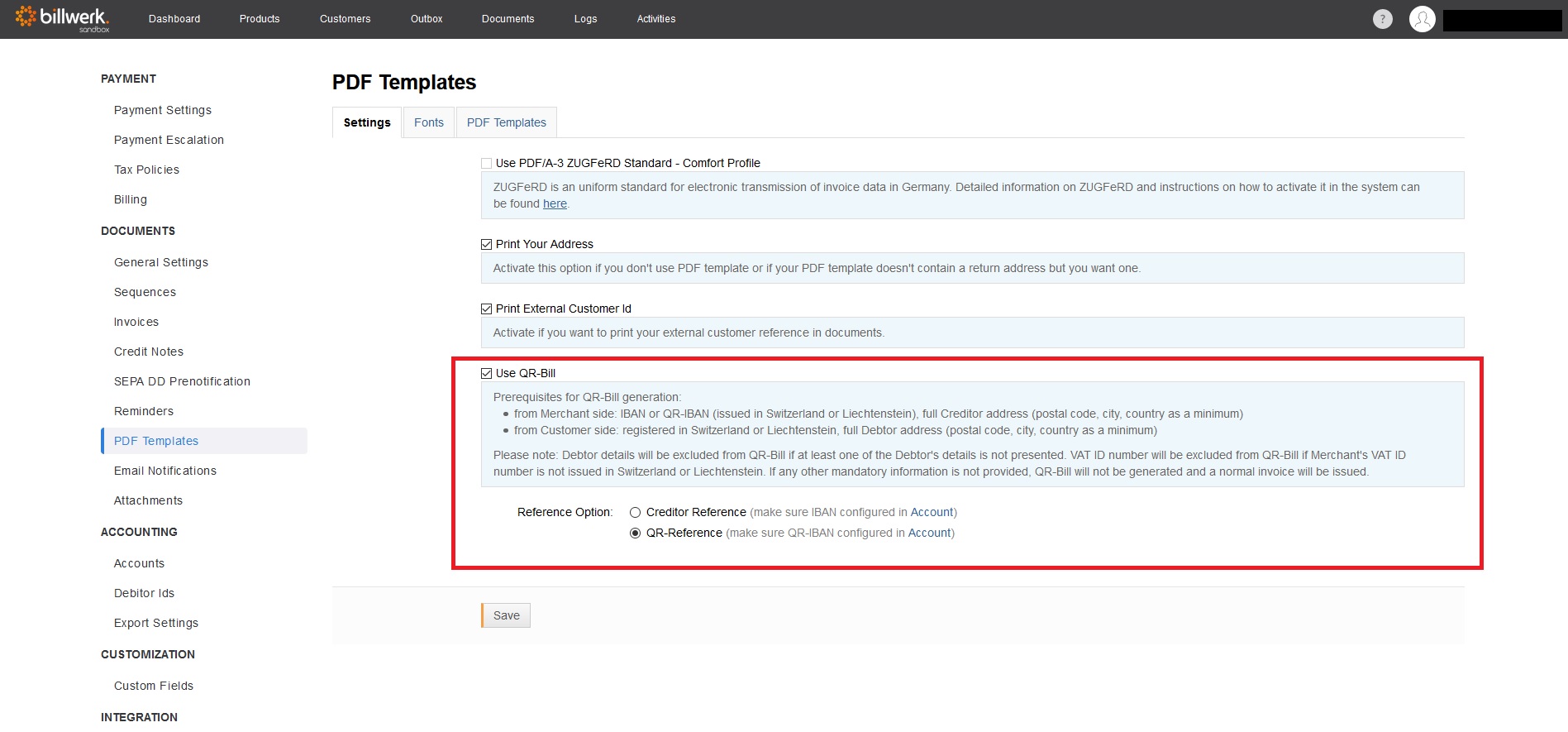
Task: Open Payment Settings in sidebar
Action: (163, 110)
